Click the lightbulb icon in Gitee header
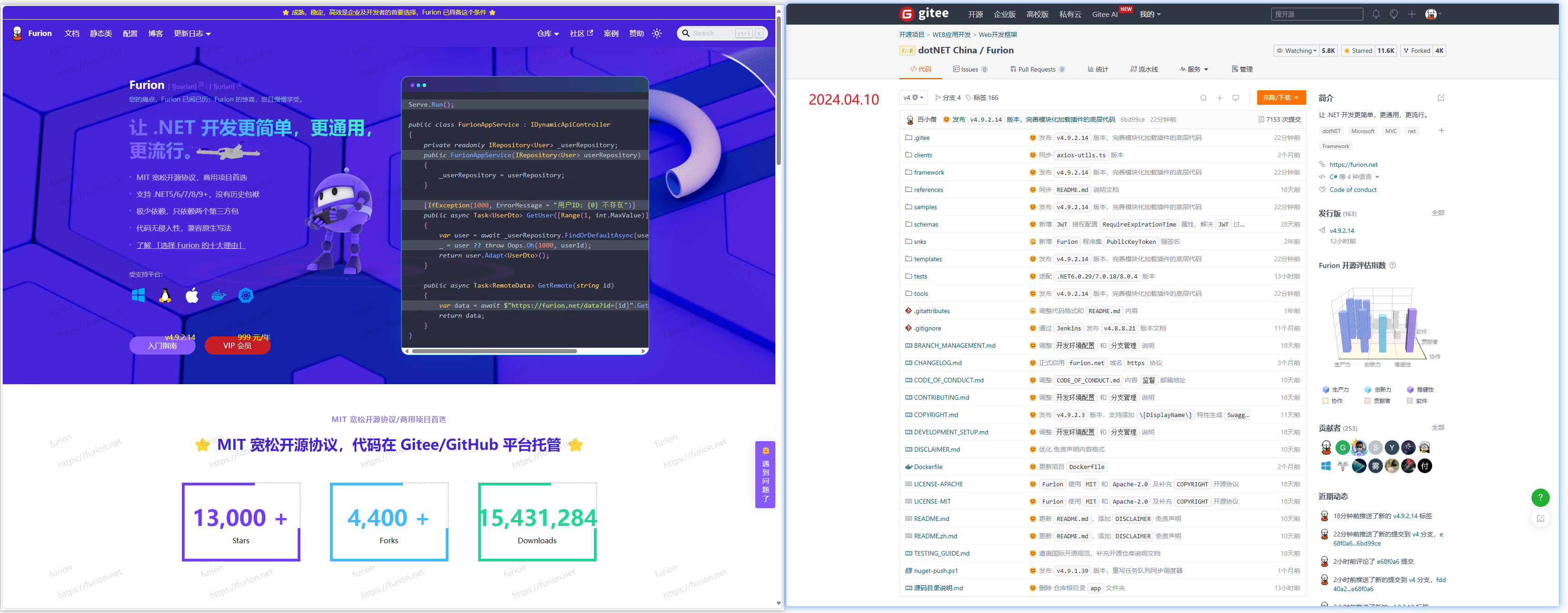 click(x=1393, y=14)
